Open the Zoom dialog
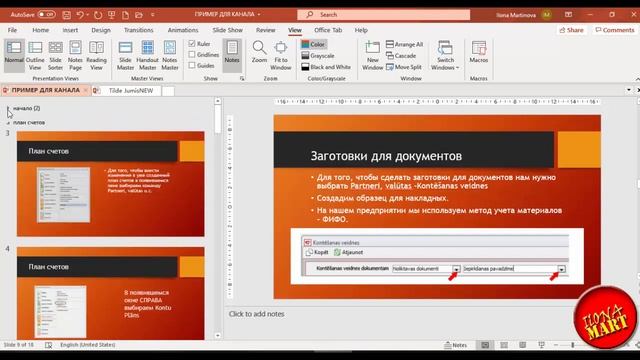This screenshot has width=640, height=360. pyautogui.click(x=259, y=52)
